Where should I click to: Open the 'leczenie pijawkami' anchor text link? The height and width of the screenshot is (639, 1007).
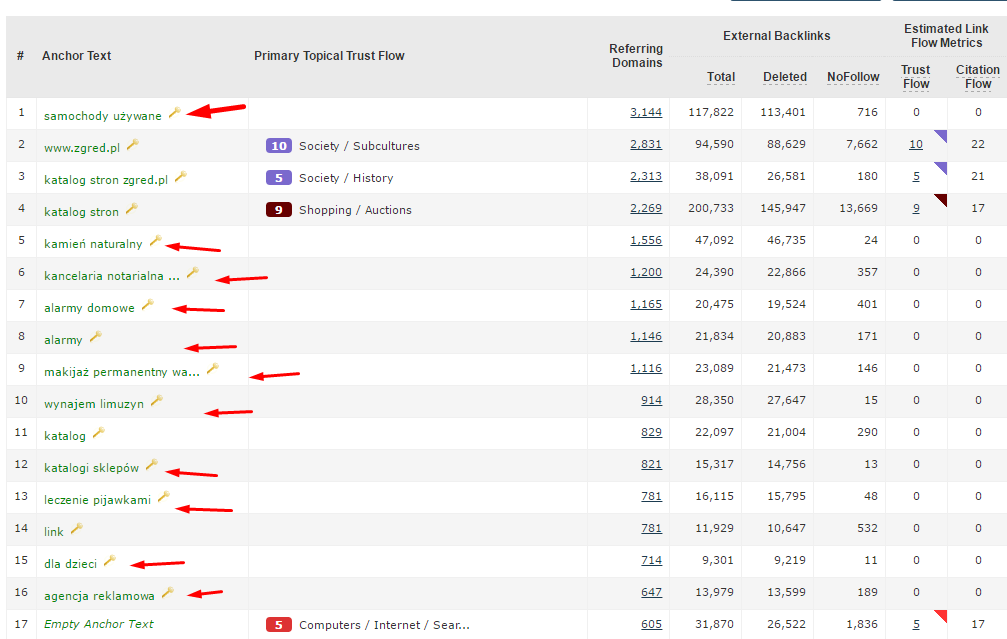97,500
